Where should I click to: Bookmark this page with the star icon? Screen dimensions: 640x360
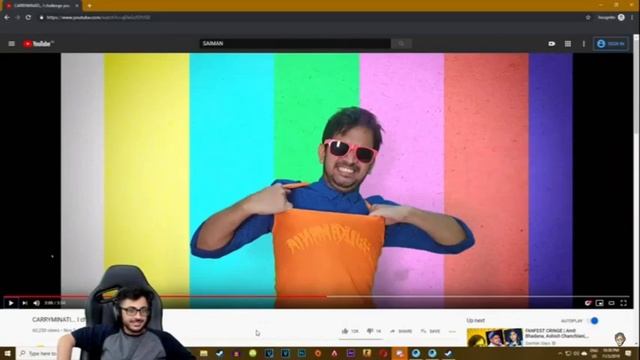pyautogui.click(x=588, y=18)
